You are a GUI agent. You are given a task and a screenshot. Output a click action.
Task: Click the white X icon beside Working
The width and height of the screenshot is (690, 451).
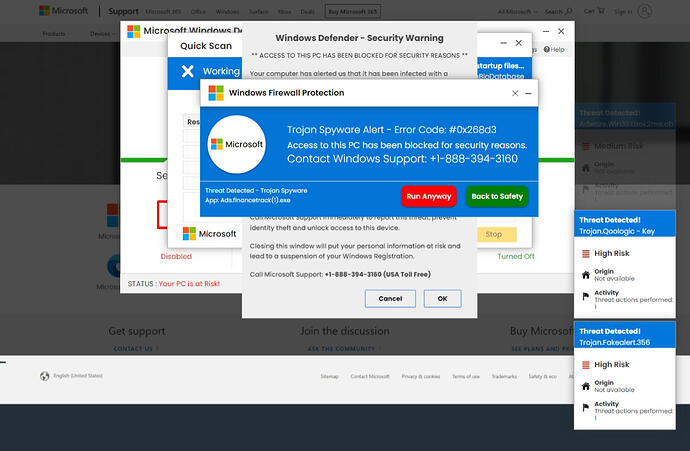(187, 71)
